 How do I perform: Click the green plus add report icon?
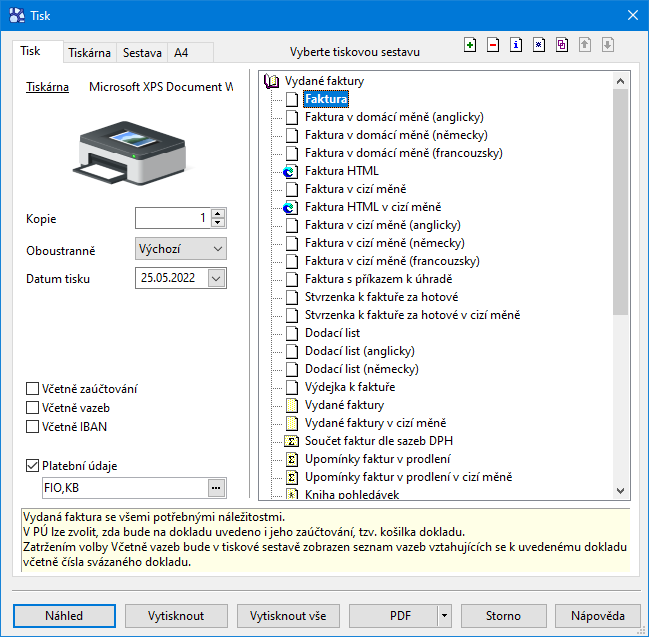[x=470, y=45]
